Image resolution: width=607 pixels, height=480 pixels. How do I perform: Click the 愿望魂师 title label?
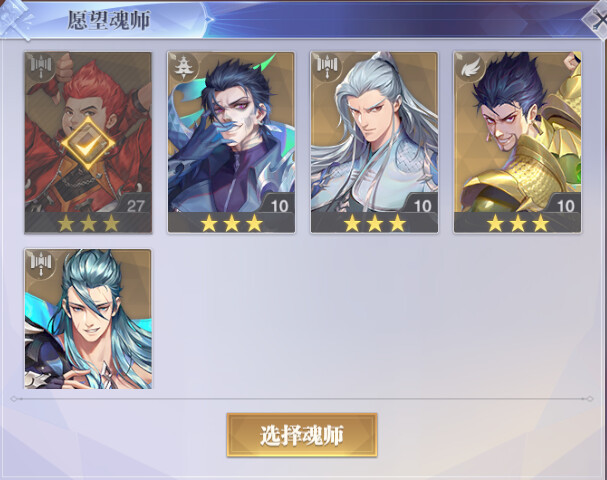(109, 20)
